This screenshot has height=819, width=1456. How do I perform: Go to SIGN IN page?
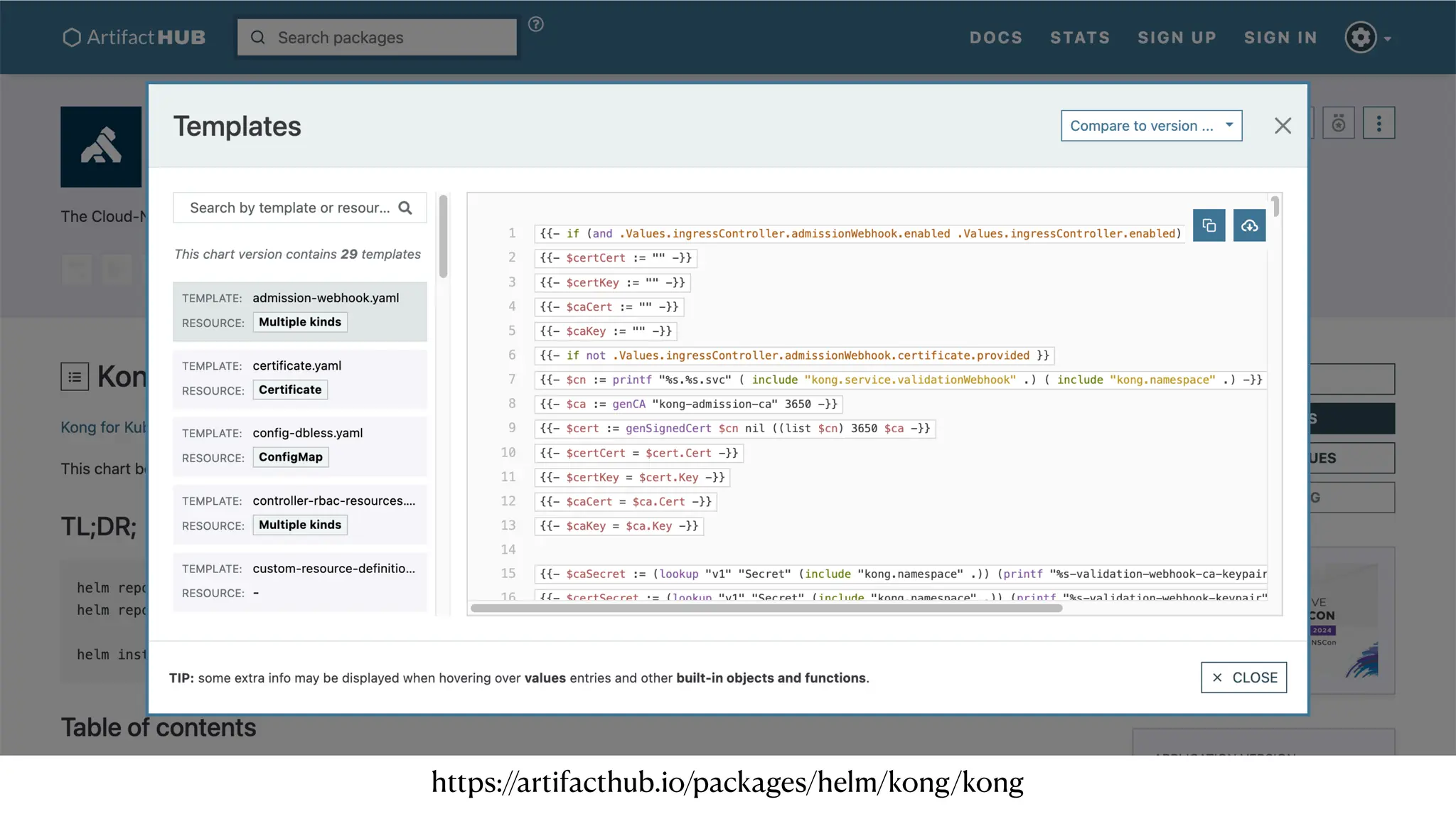coord(1280,38)
